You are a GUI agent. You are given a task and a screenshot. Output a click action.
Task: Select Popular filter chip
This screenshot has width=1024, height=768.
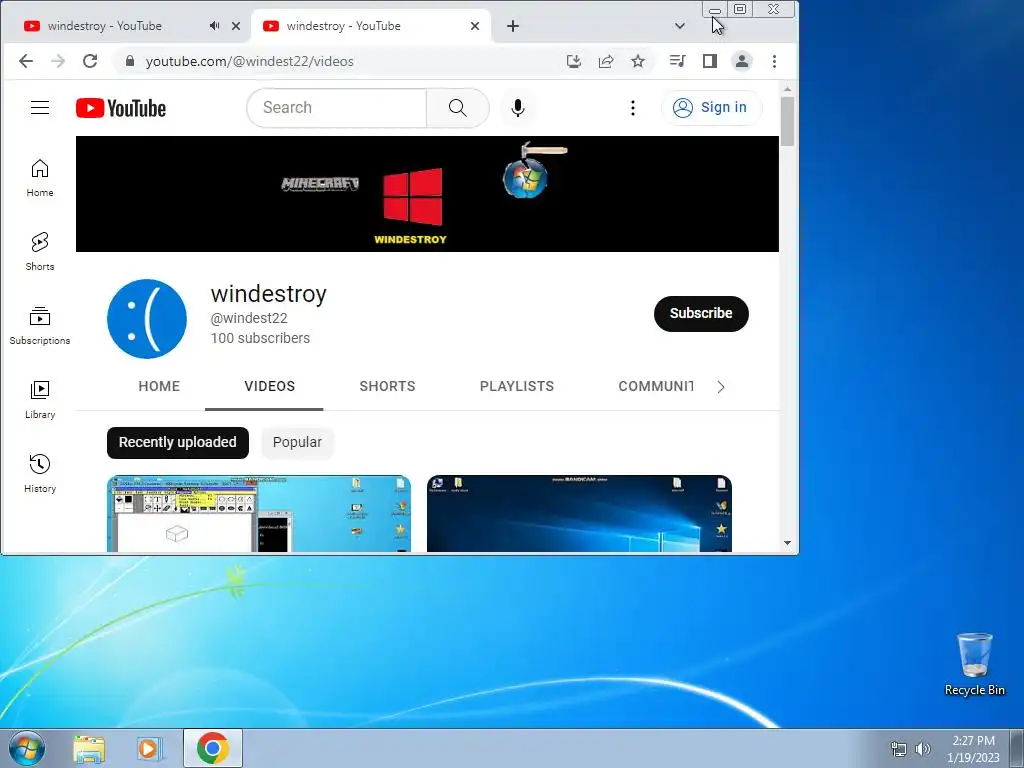(297, 443)
